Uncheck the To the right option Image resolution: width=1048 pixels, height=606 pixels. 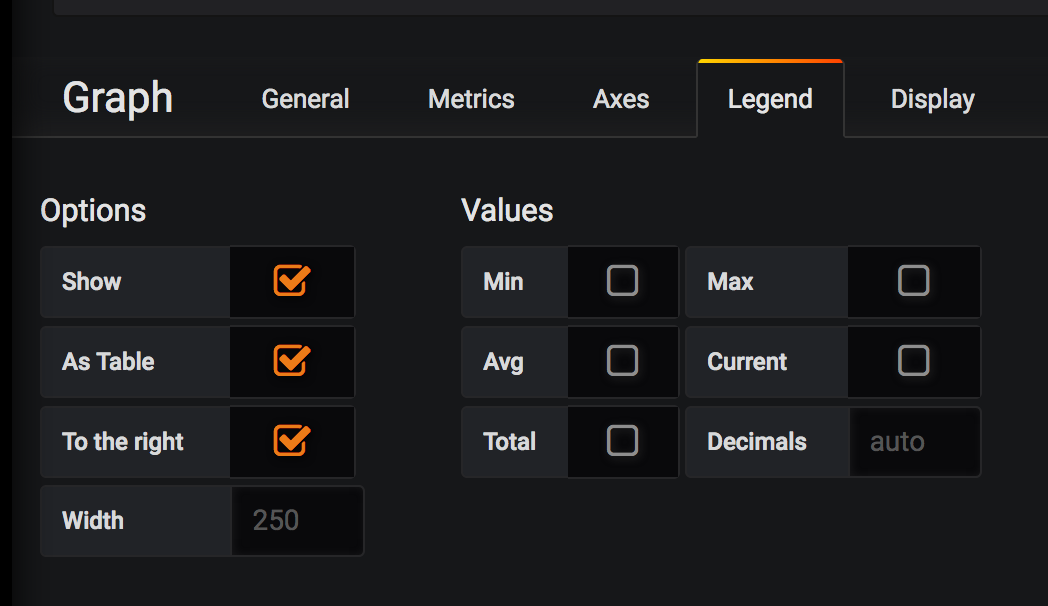[x=291, y=442]
